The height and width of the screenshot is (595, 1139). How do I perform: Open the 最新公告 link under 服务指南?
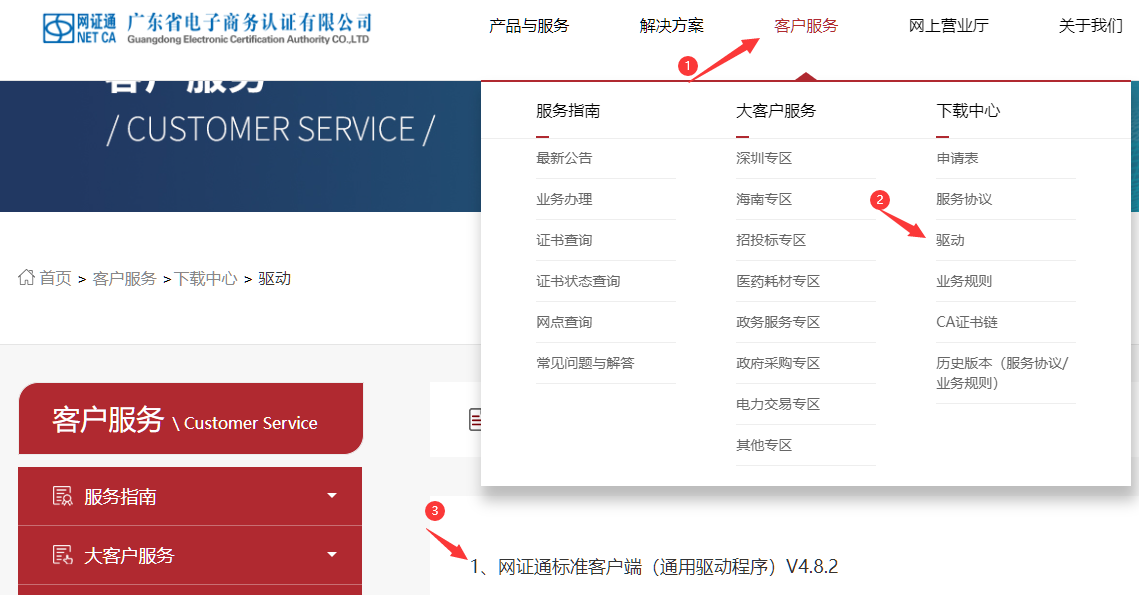[564, 159]
